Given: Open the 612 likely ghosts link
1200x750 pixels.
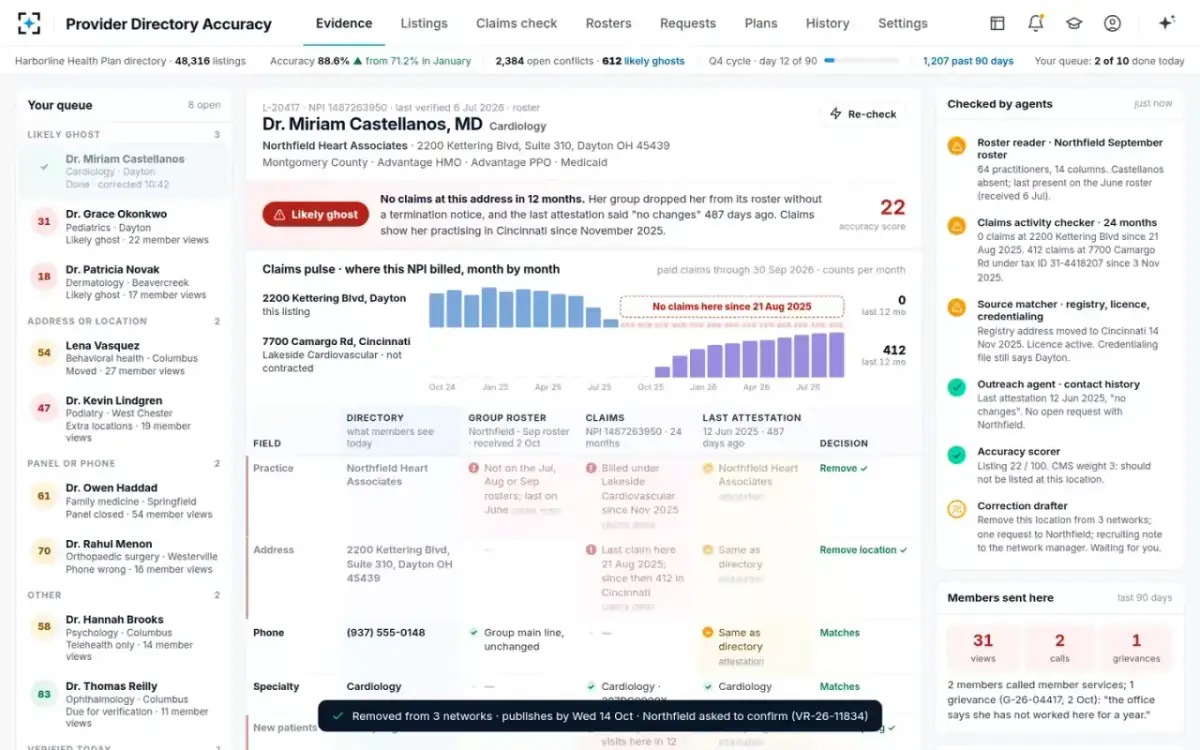Looking at the screenshot, I should (643, 61).
